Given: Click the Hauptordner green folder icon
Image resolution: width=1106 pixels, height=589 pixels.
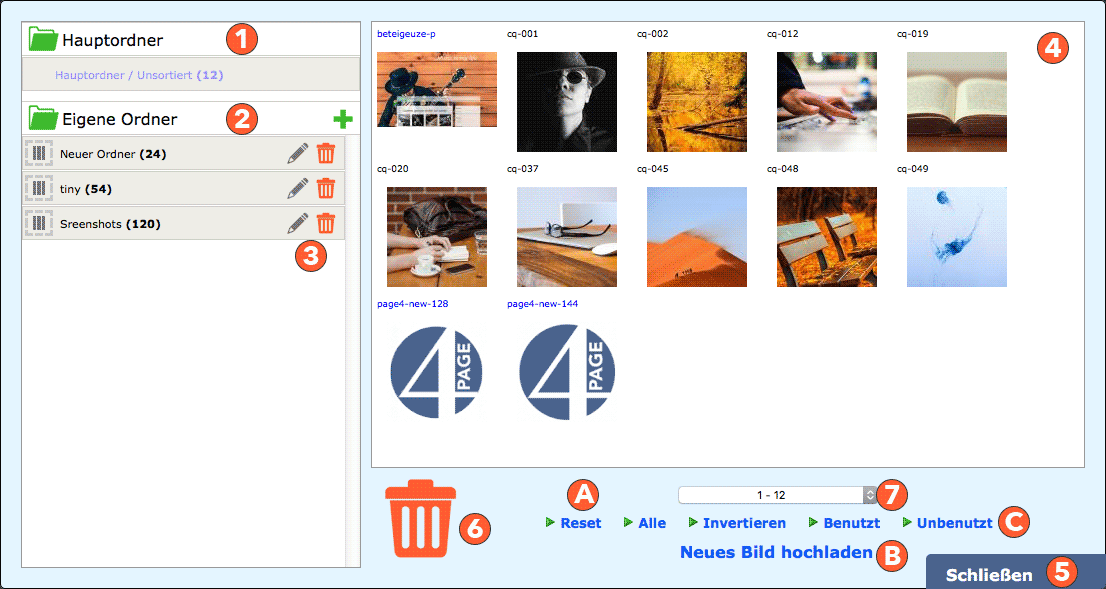Looking at the screenshot, I should [43, 40].
